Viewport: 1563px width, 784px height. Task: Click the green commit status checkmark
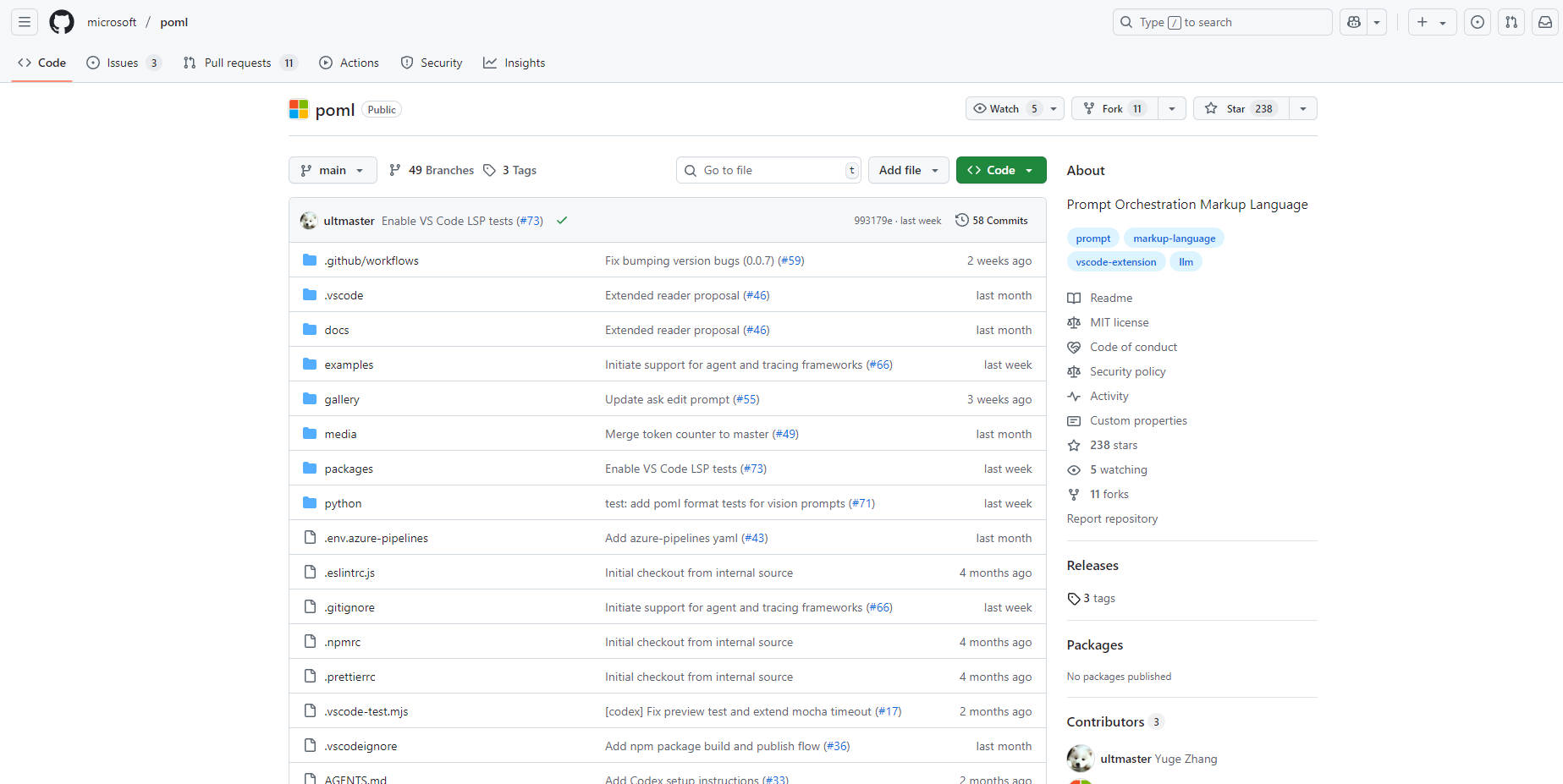562,221
